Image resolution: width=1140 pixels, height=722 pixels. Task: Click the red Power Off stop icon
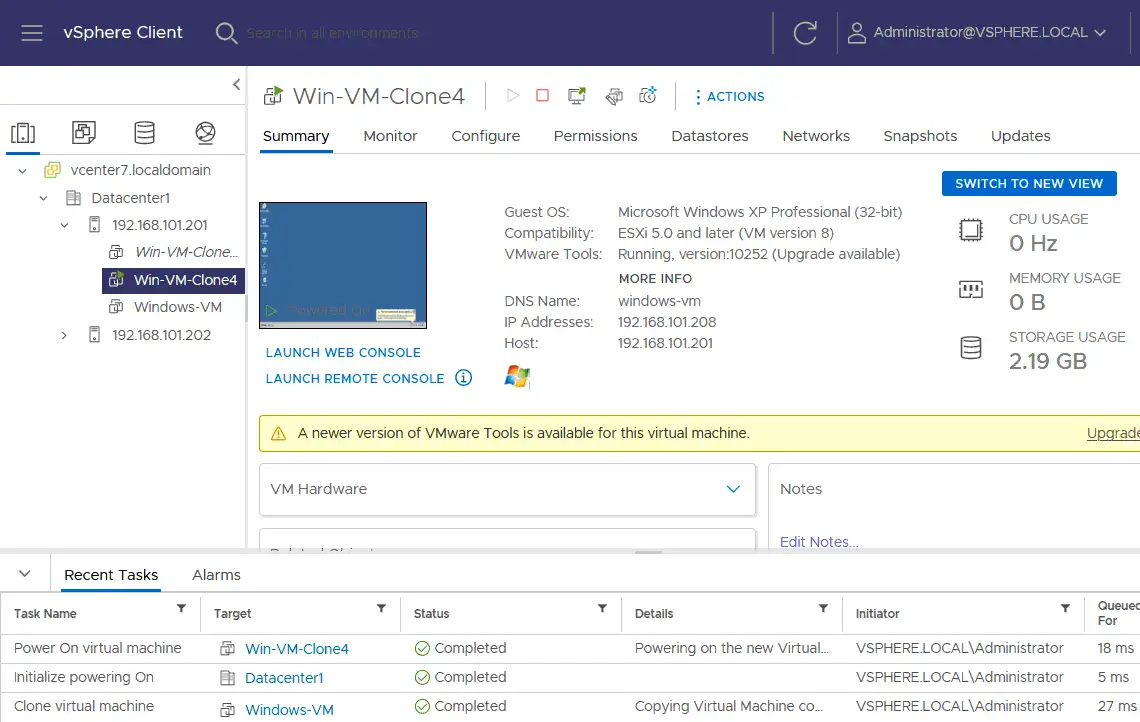click(542, 95)
